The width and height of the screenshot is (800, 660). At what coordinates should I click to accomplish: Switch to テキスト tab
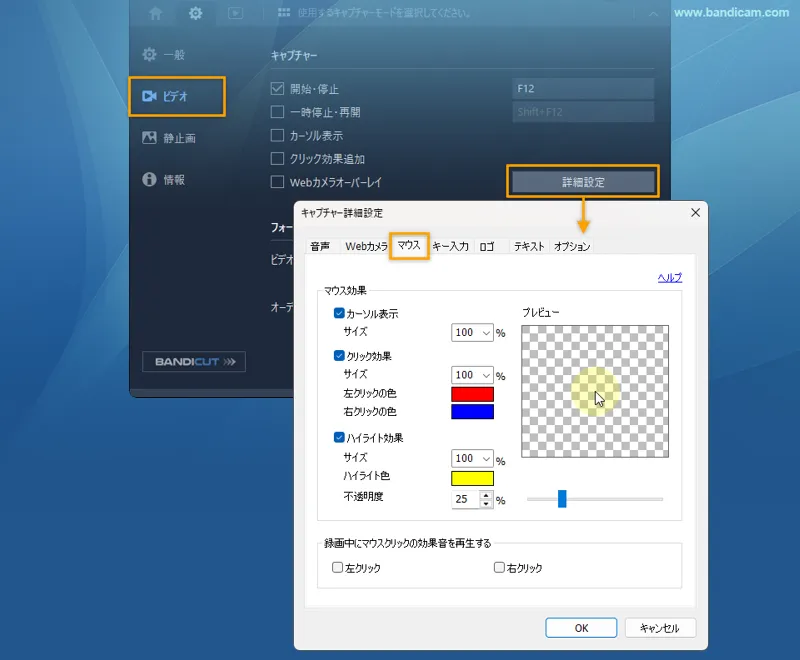(529, 246)
